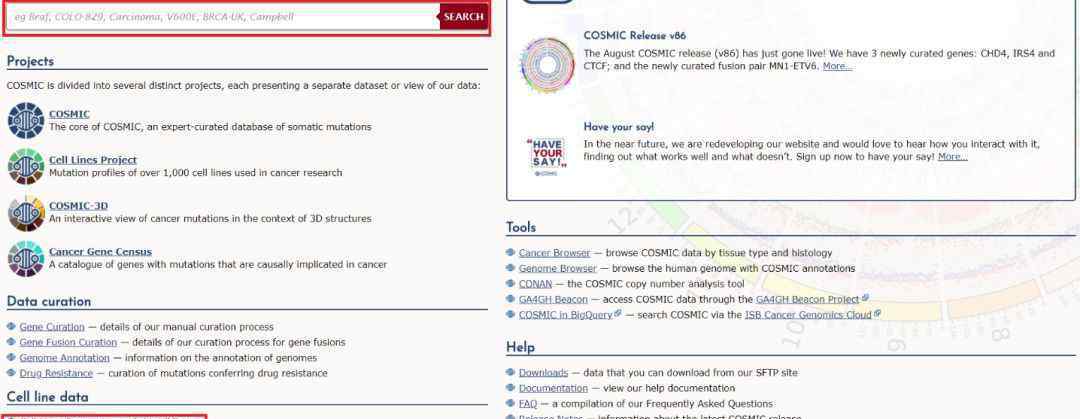The image size is (1080, 419).
Task: Select the Help section heading
Action: pos(520,347)
